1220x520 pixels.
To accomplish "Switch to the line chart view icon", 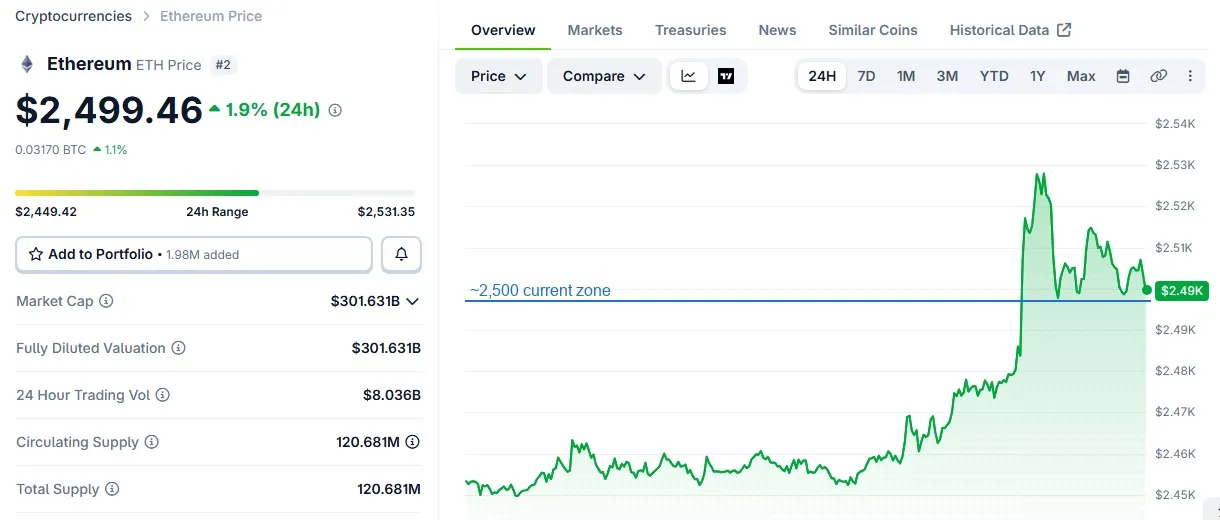I will [689, 76].
